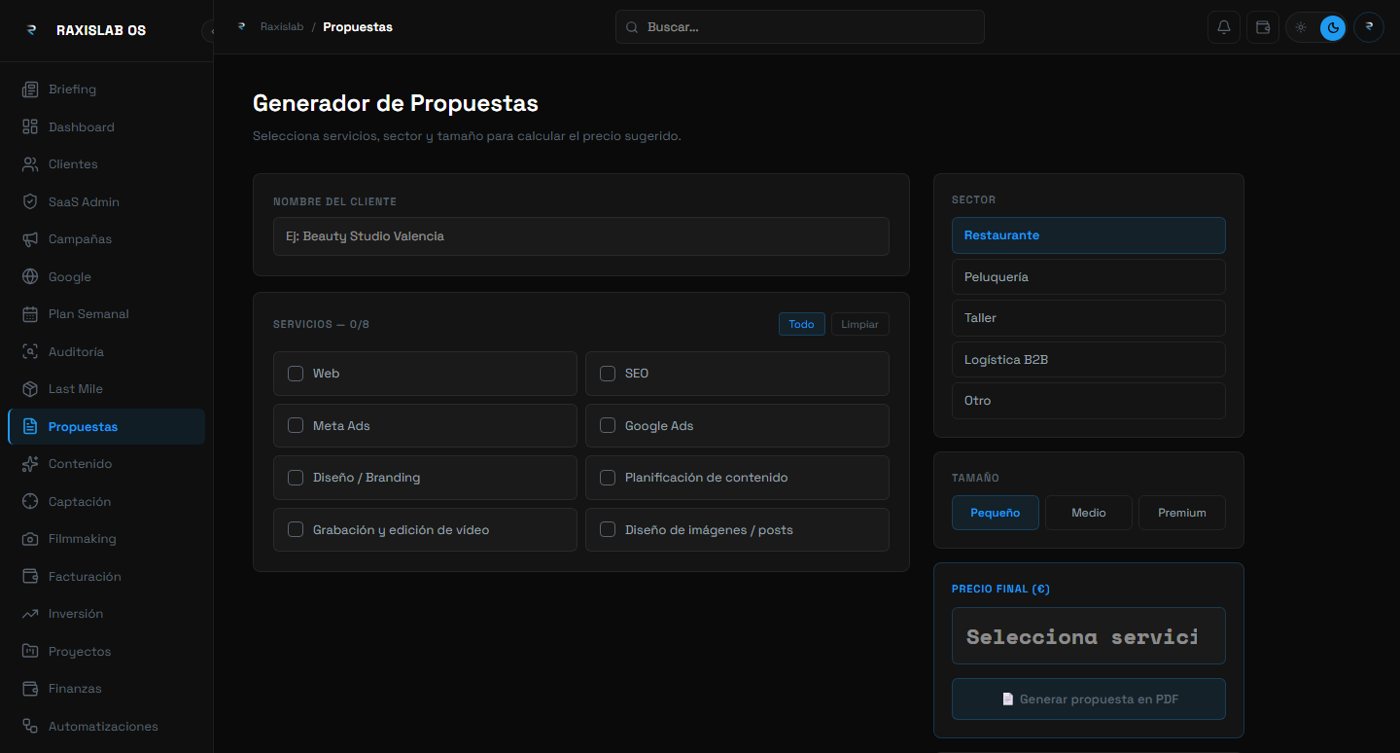Open Facturación in the sidebar
The height and width of the screenshot is (753, 1400).
tap(106, 577)
